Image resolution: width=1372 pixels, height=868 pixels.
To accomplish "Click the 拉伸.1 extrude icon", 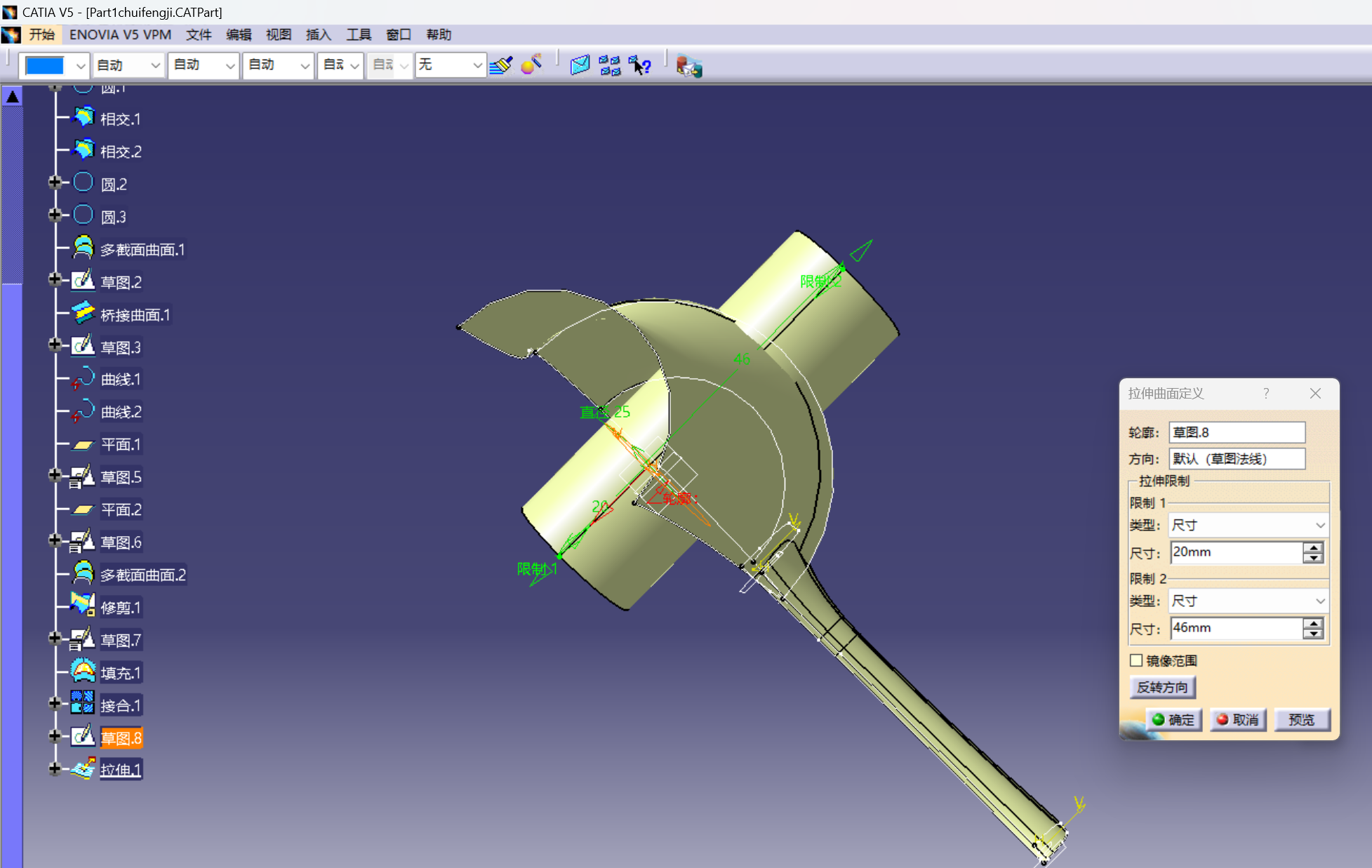I will [x=84, y=768].
